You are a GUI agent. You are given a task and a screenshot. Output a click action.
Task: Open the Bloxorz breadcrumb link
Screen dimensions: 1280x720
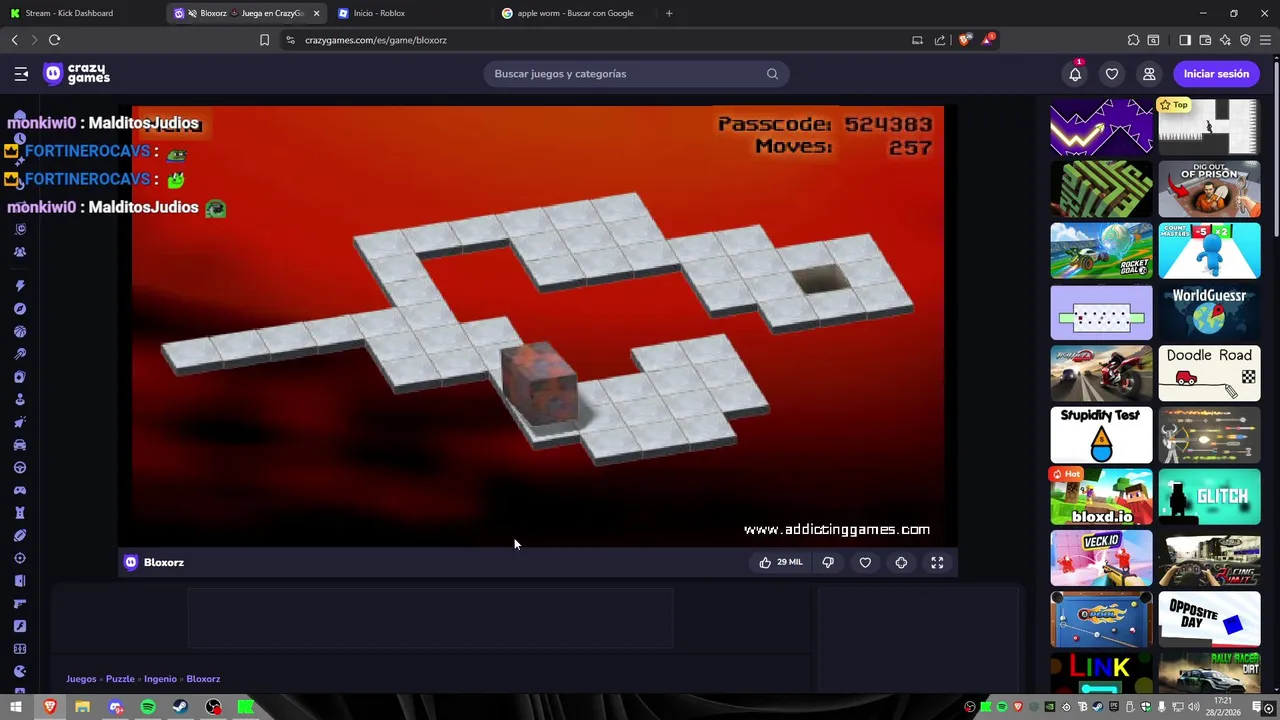click(203, 679)
